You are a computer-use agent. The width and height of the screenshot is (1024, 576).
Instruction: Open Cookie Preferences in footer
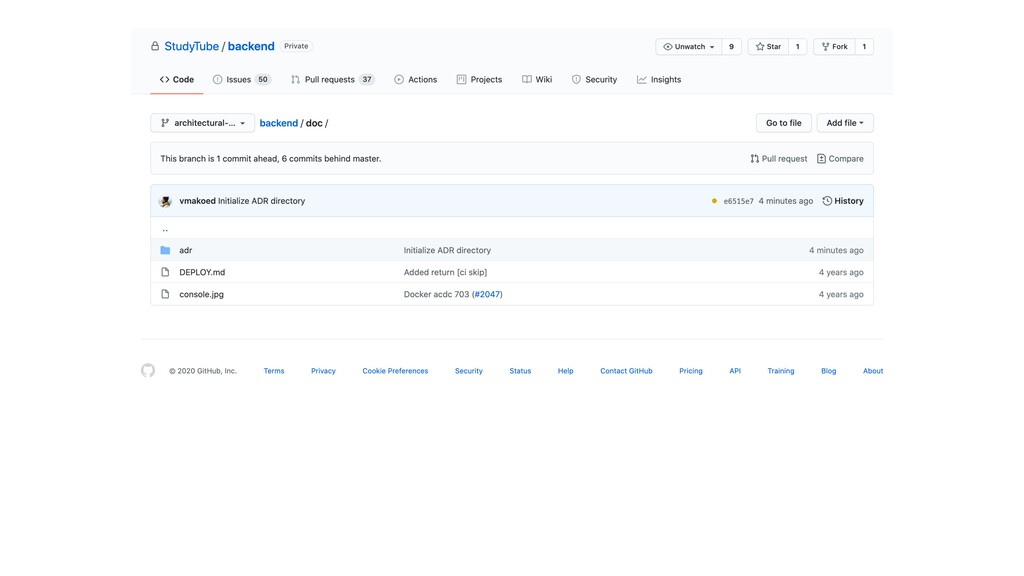[x=395, y=371]
